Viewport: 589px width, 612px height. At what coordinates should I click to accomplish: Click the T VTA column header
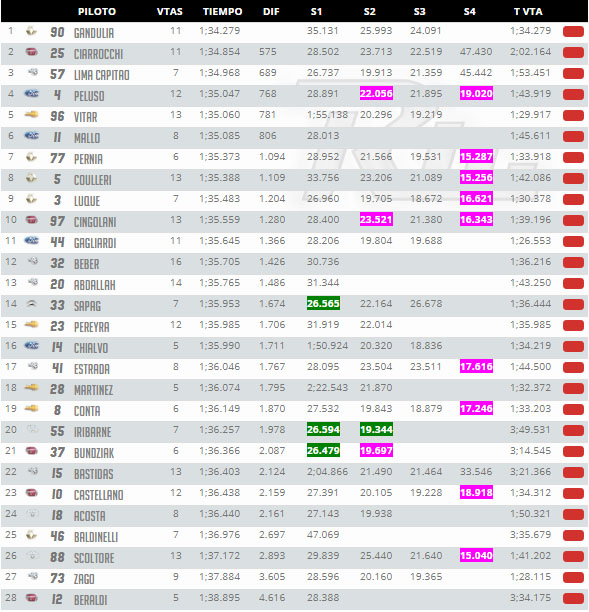click(x=528, y=11)
